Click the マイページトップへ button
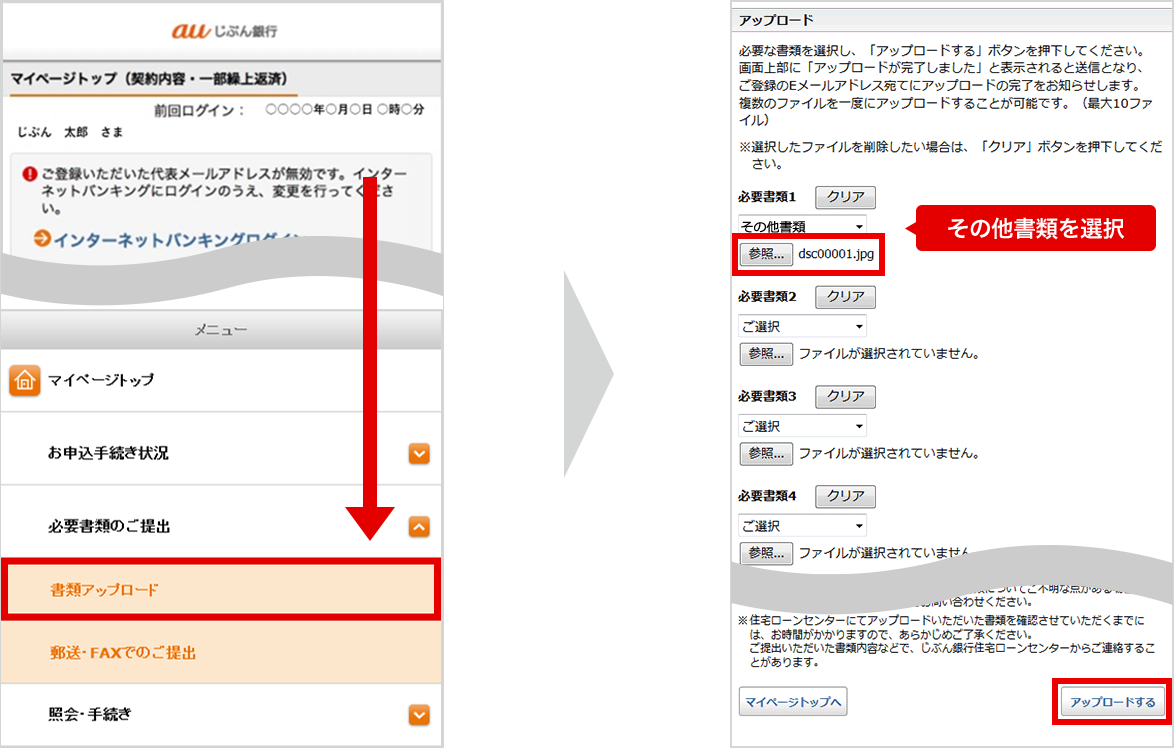The width and height of the screenshot is (1174, 748). [793, 702]
